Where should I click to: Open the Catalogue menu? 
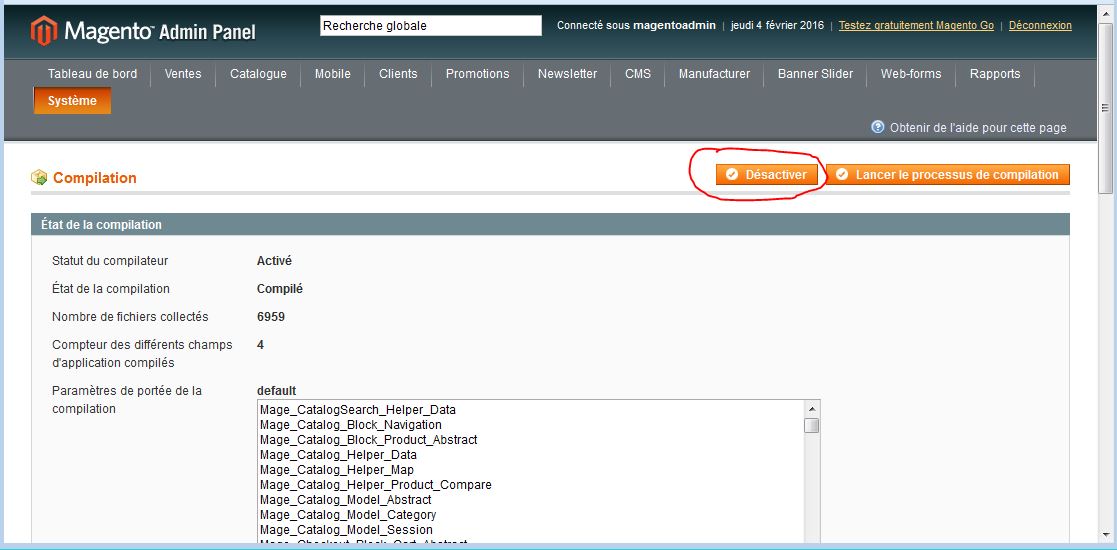(258, 74)
